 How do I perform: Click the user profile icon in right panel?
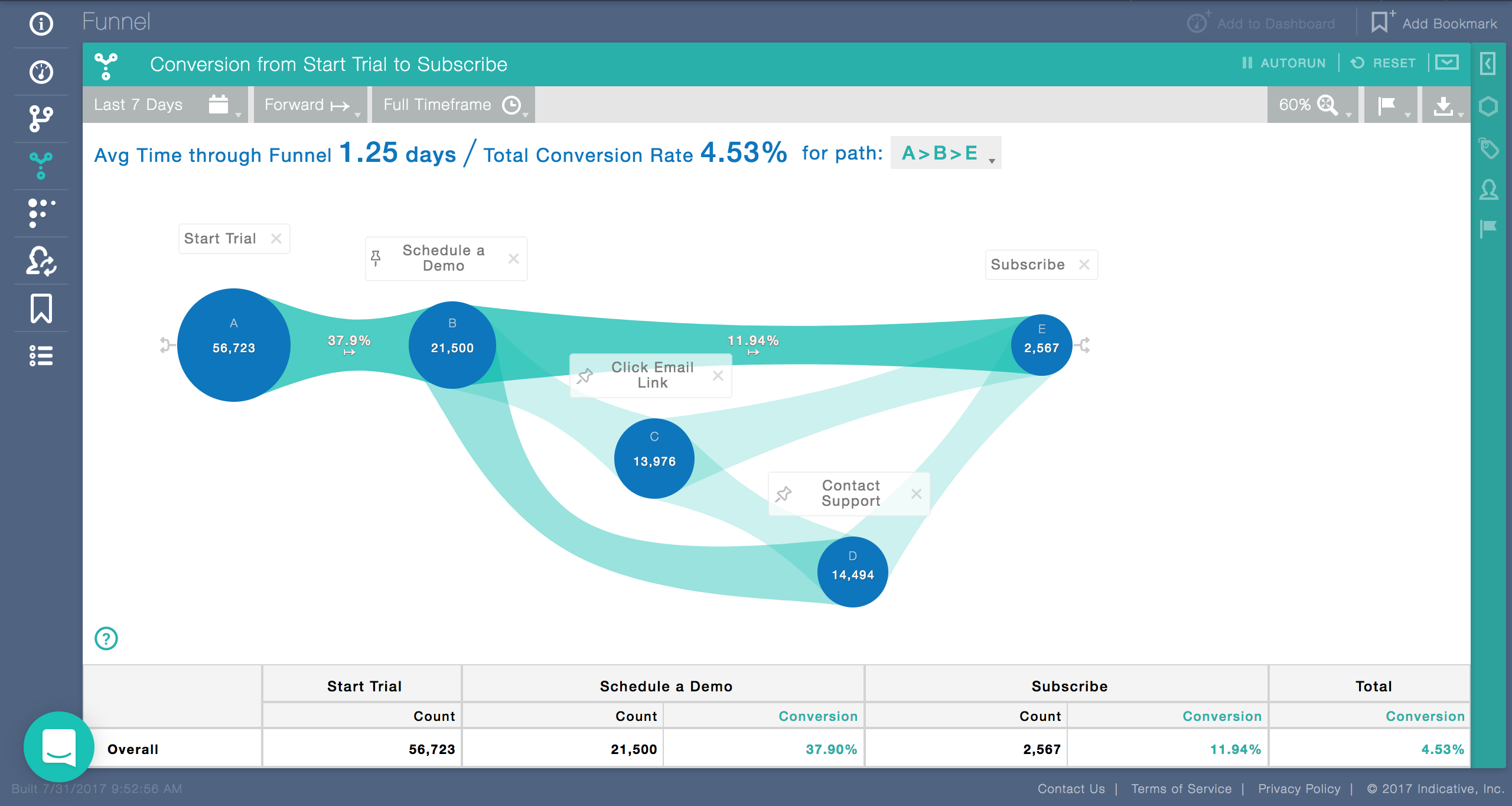[1489, 190]
